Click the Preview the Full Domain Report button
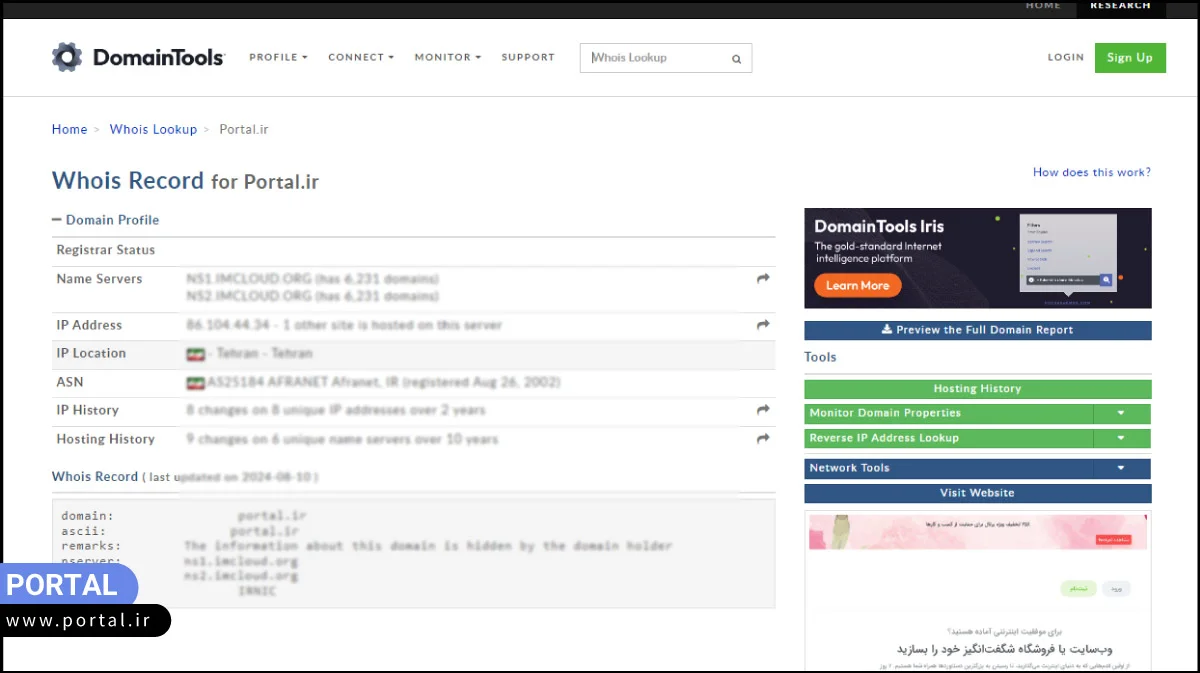This screenshot has width=1200, height=673. (x=977, y=330)
